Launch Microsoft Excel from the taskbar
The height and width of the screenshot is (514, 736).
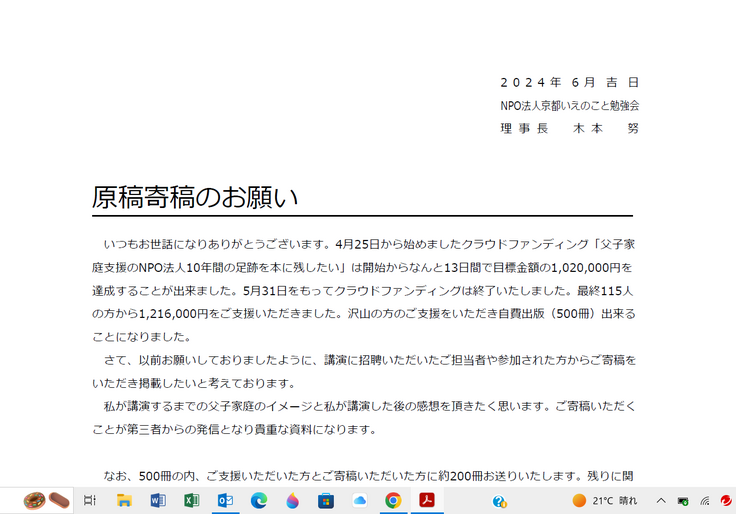tap(191, 500)
